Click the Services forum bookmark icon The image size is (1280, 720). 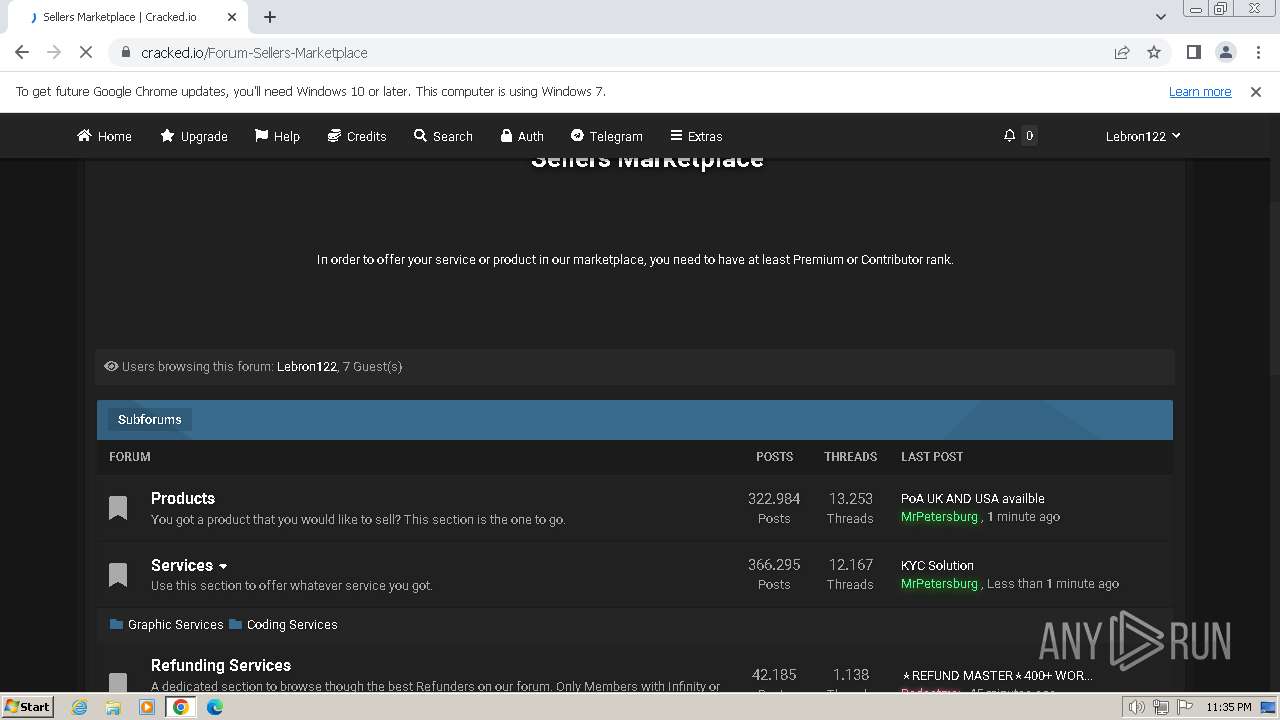pos(118,575)
